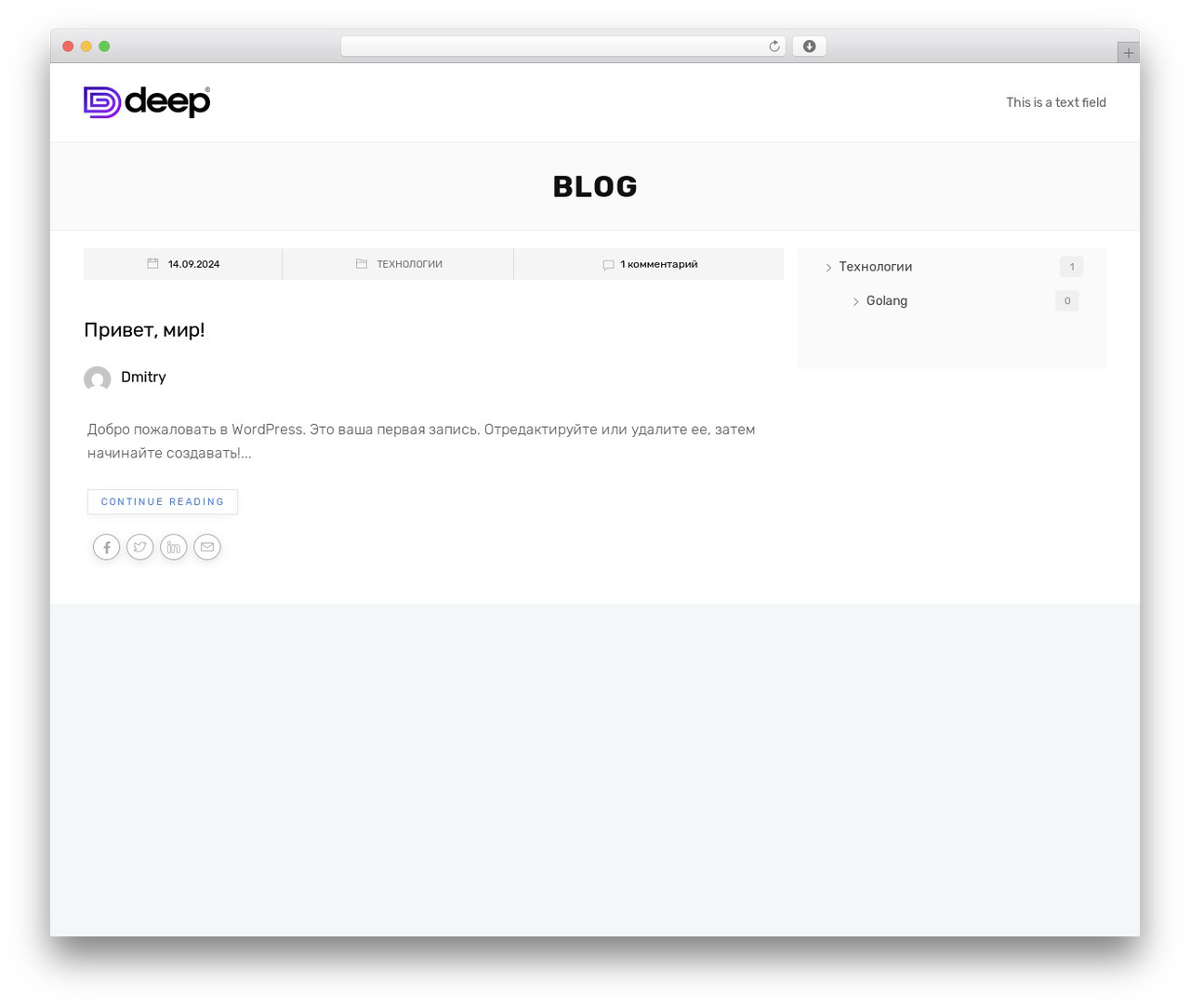Share post on LinkedIn icon
Screen dimensions: 1190x1008
point(174,547)
